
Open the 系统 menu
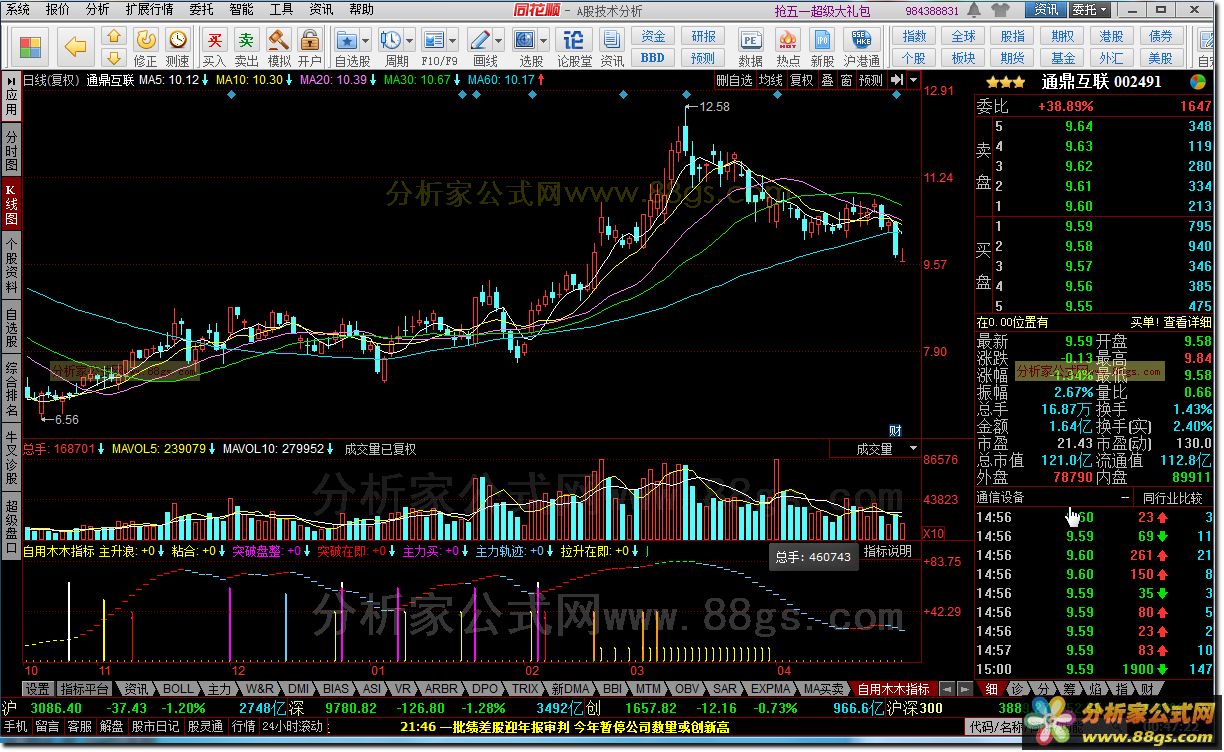pos(18,9)
